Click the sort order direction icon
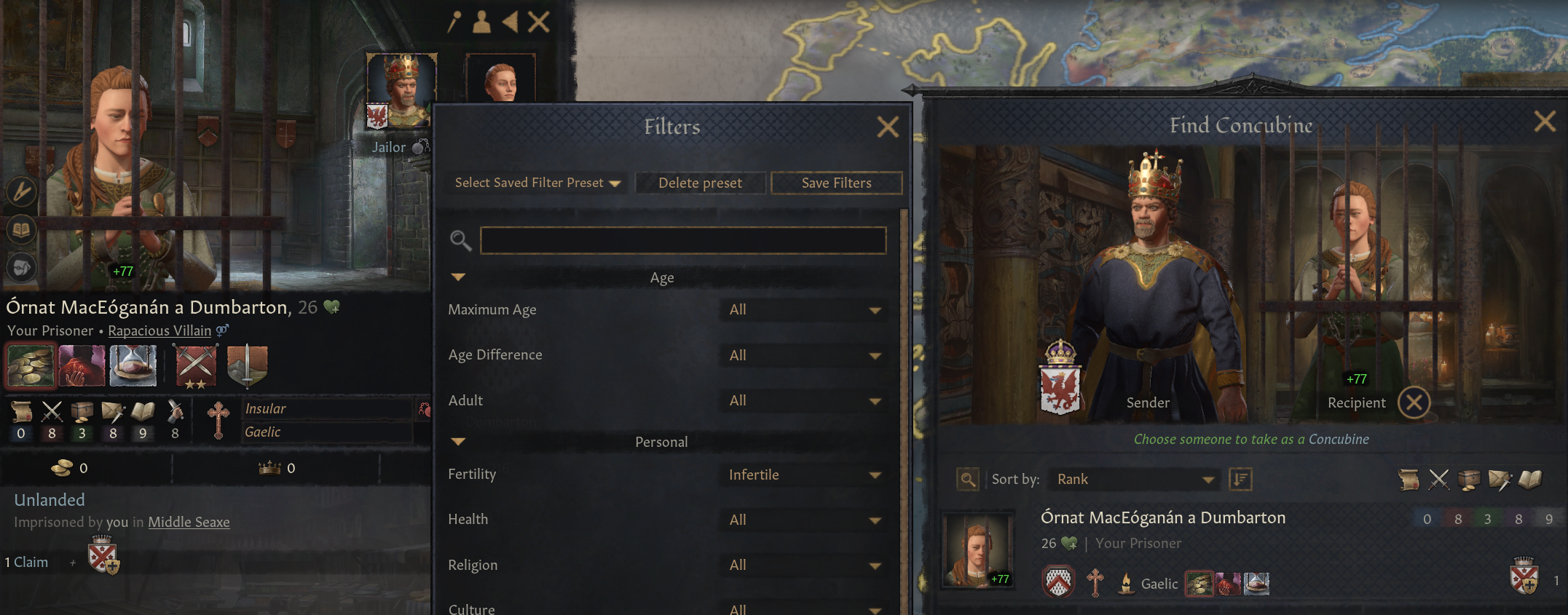This screenshot has height=615, width=1568. 1240,479
